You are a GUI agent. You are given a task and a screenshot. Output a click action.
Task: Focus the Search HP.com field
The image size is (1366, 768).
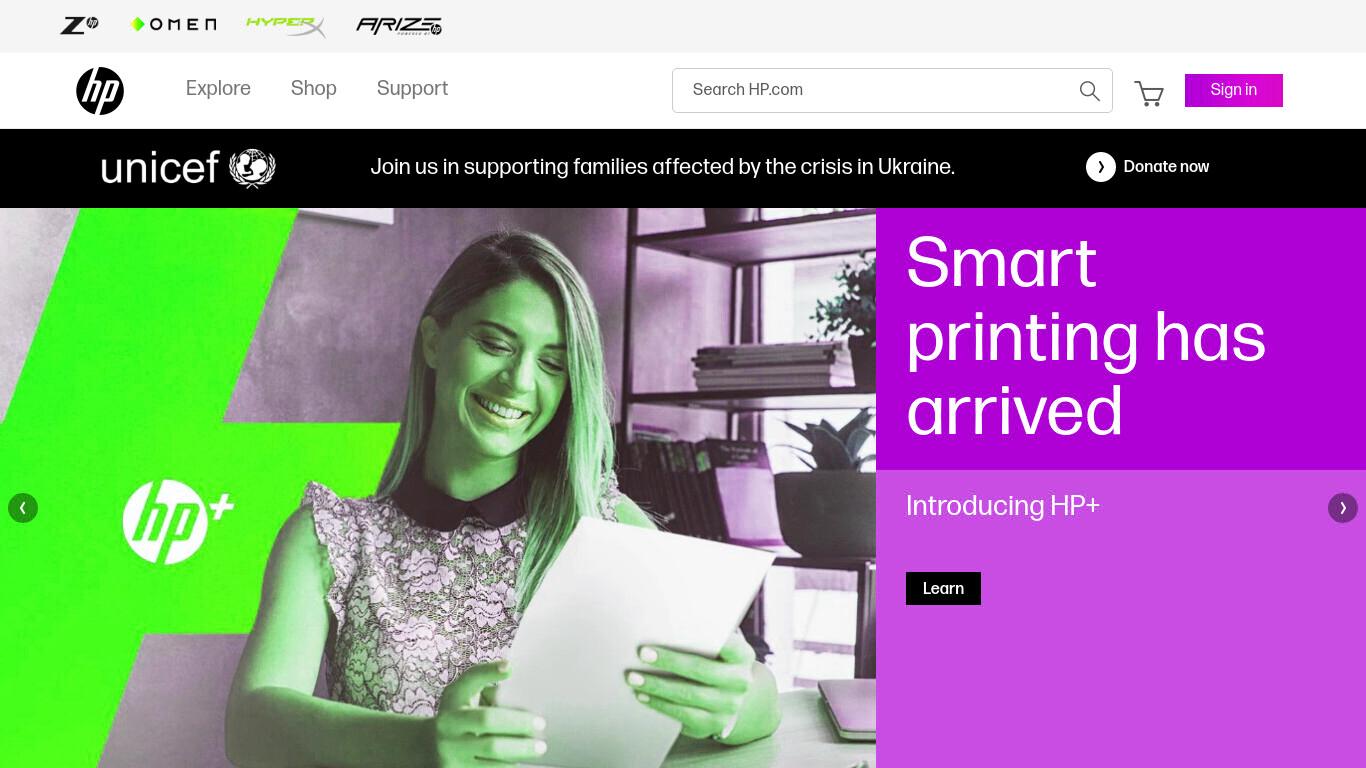875,90
